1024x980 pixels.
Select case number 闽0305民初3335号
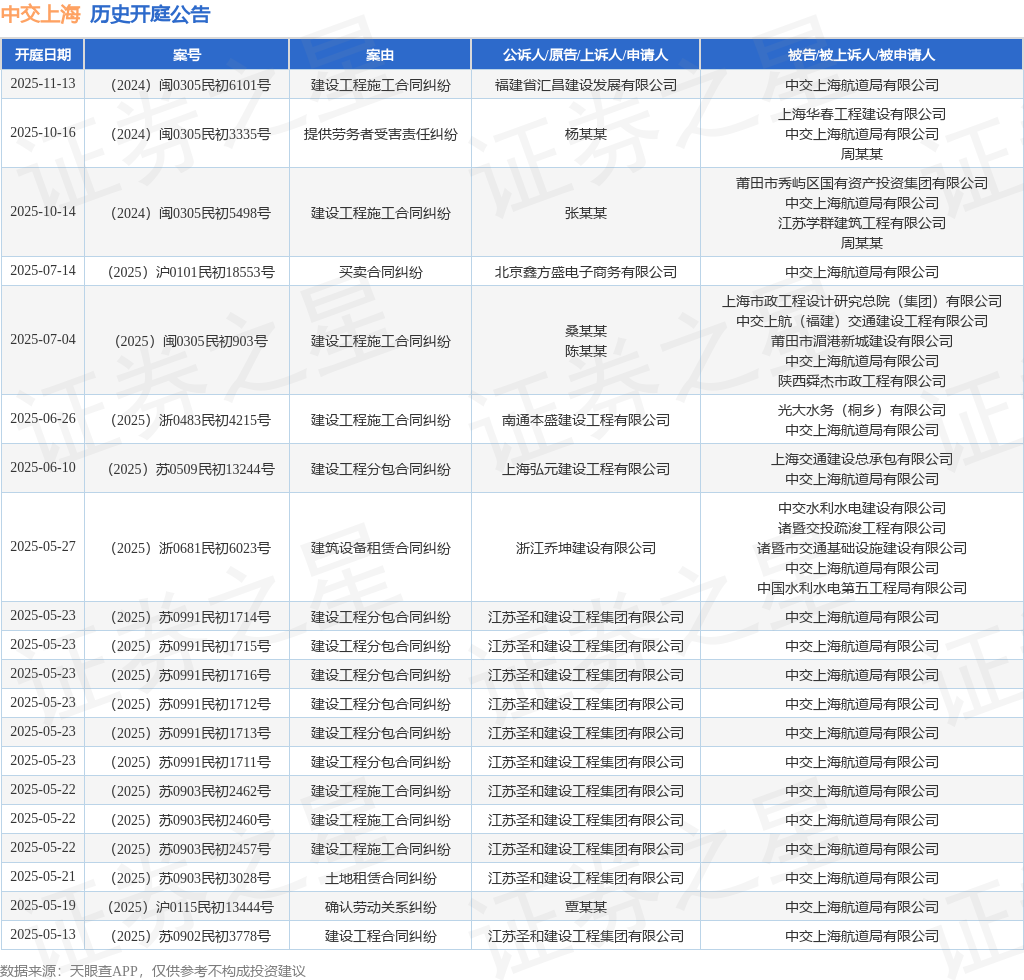(x=215, y=134)
